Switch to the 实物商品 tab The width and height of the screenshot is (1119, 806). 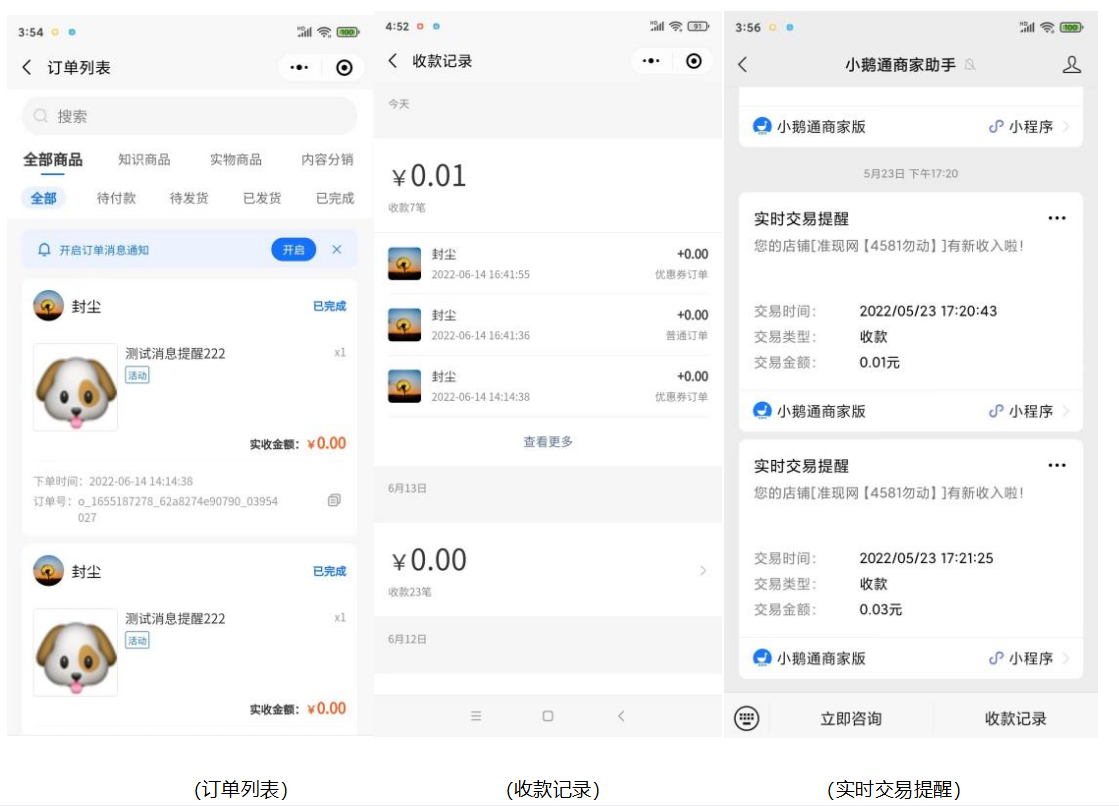click(x=236, y=159)
